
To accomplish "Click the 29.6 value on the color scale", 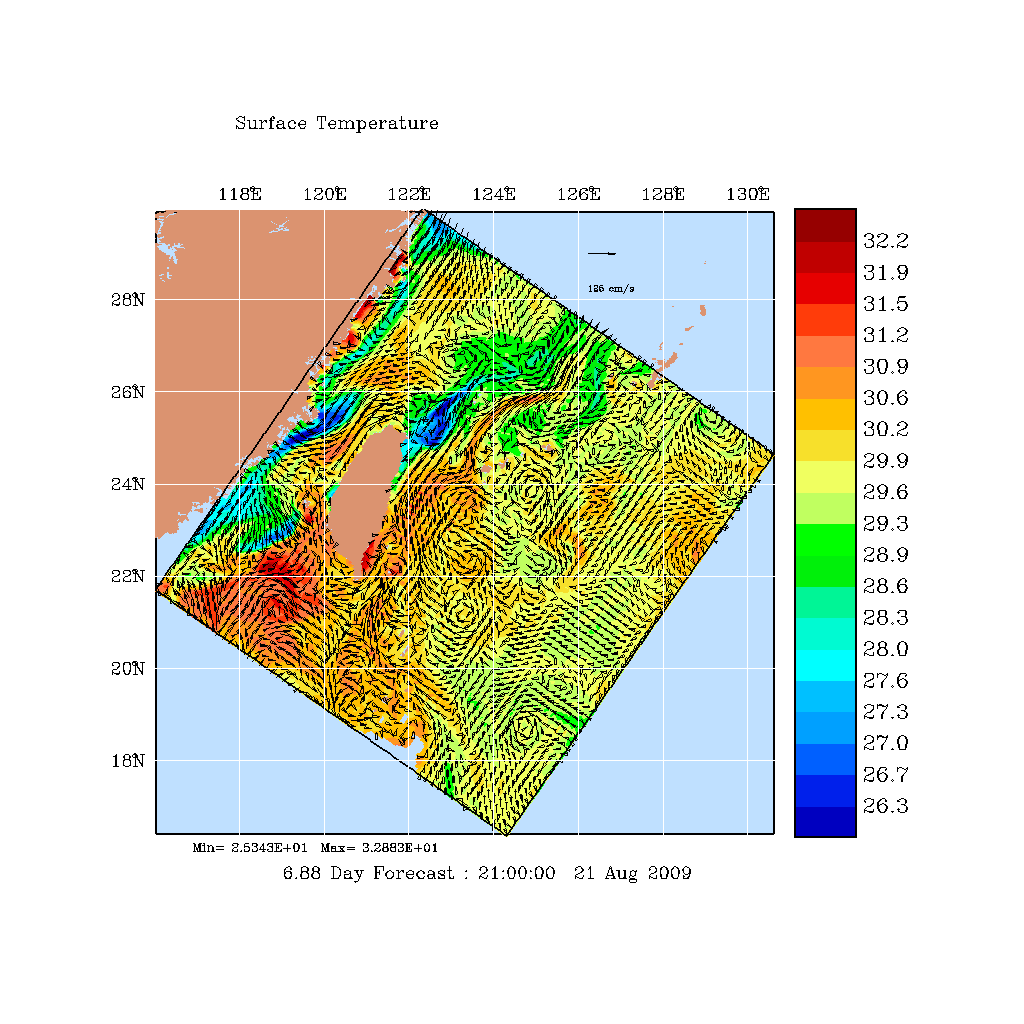I will click(x=885, y=492).
